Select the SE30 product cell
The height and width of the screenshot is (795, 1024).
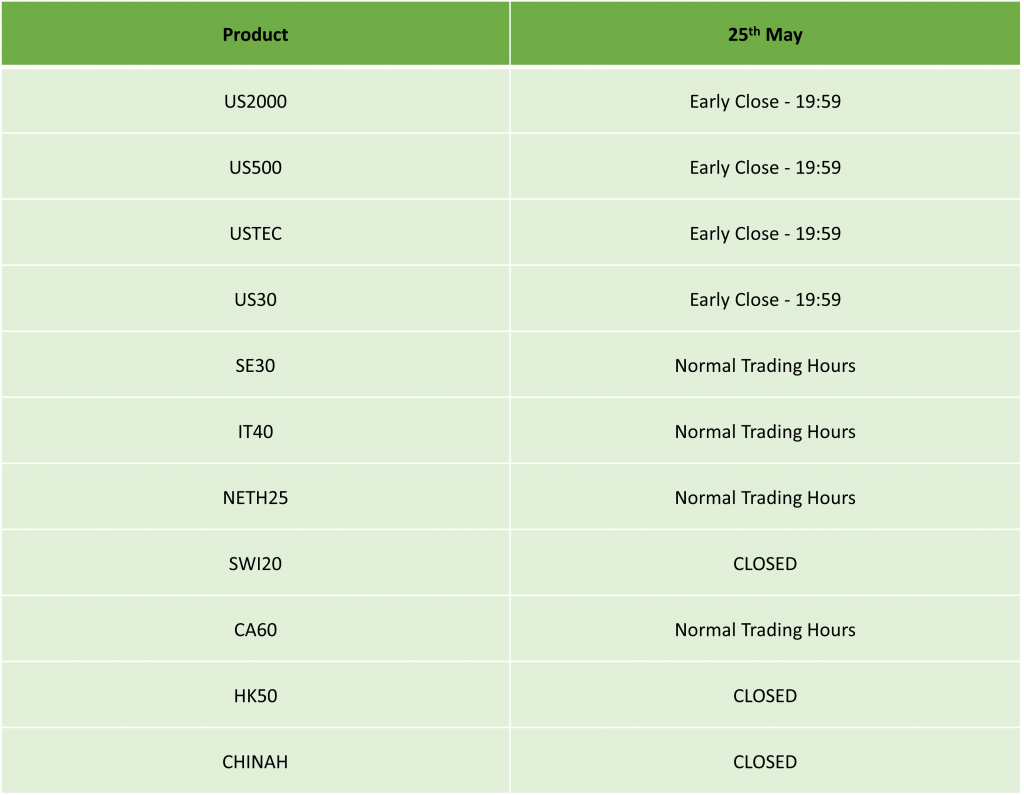click(255, 365)
